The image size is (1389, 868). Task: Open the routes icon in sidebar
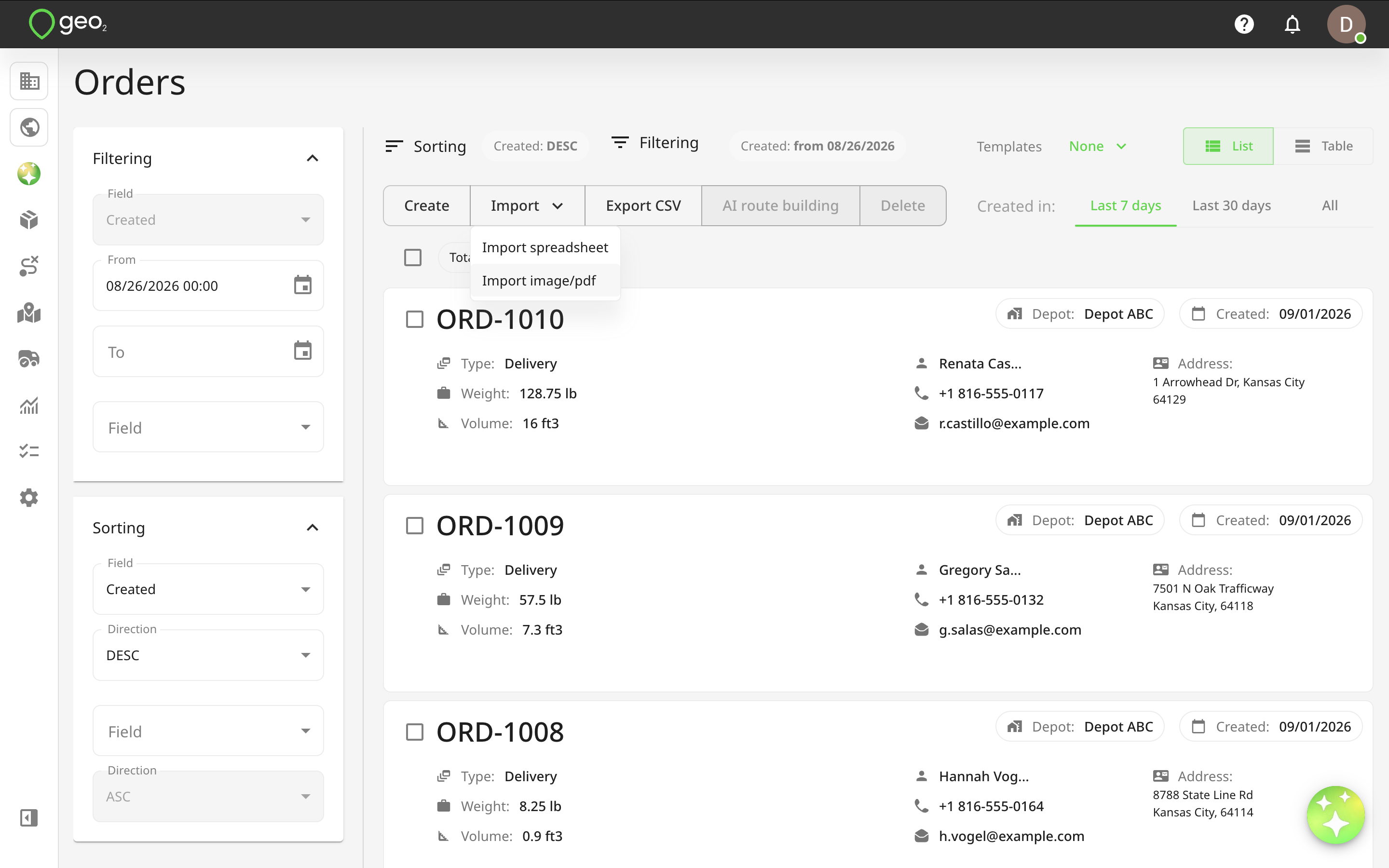click(29, 266)
